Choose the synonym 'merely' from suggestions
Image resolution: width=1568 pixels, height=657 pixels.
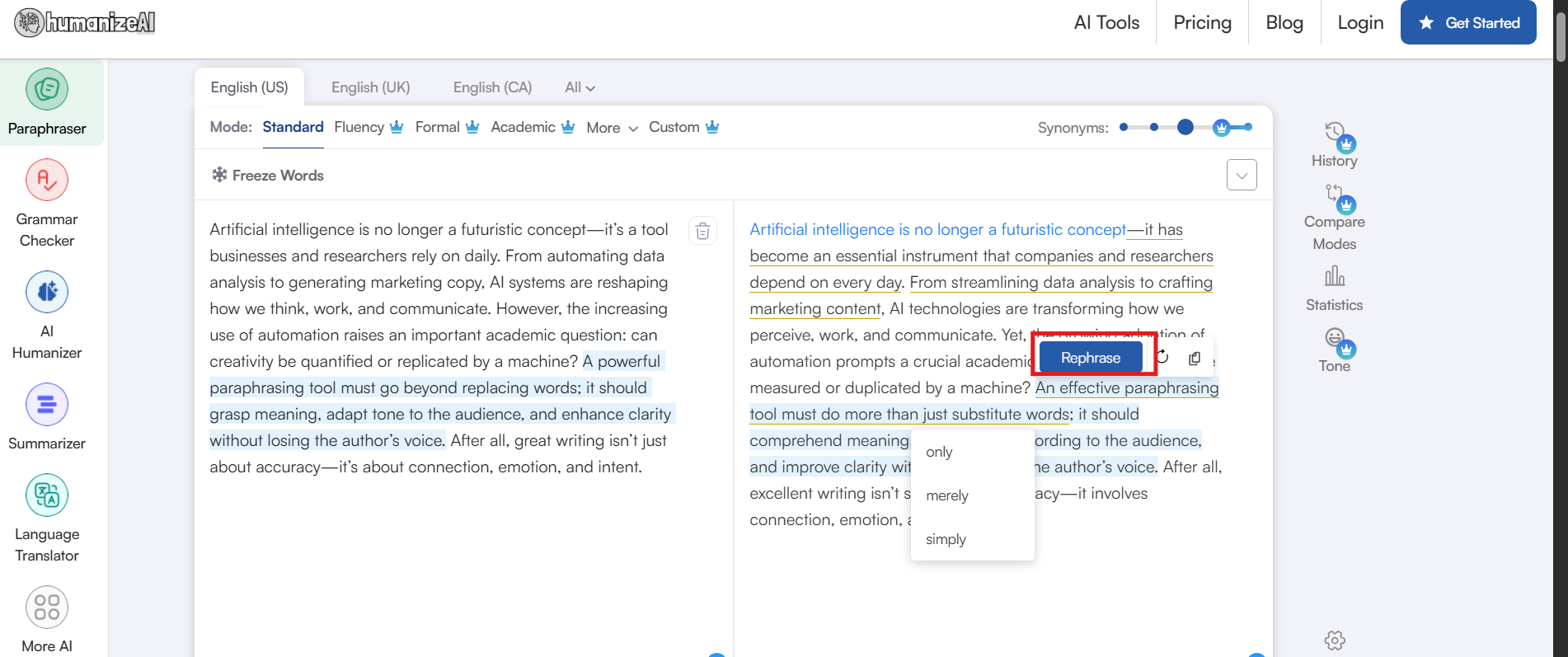coord(947,495)
